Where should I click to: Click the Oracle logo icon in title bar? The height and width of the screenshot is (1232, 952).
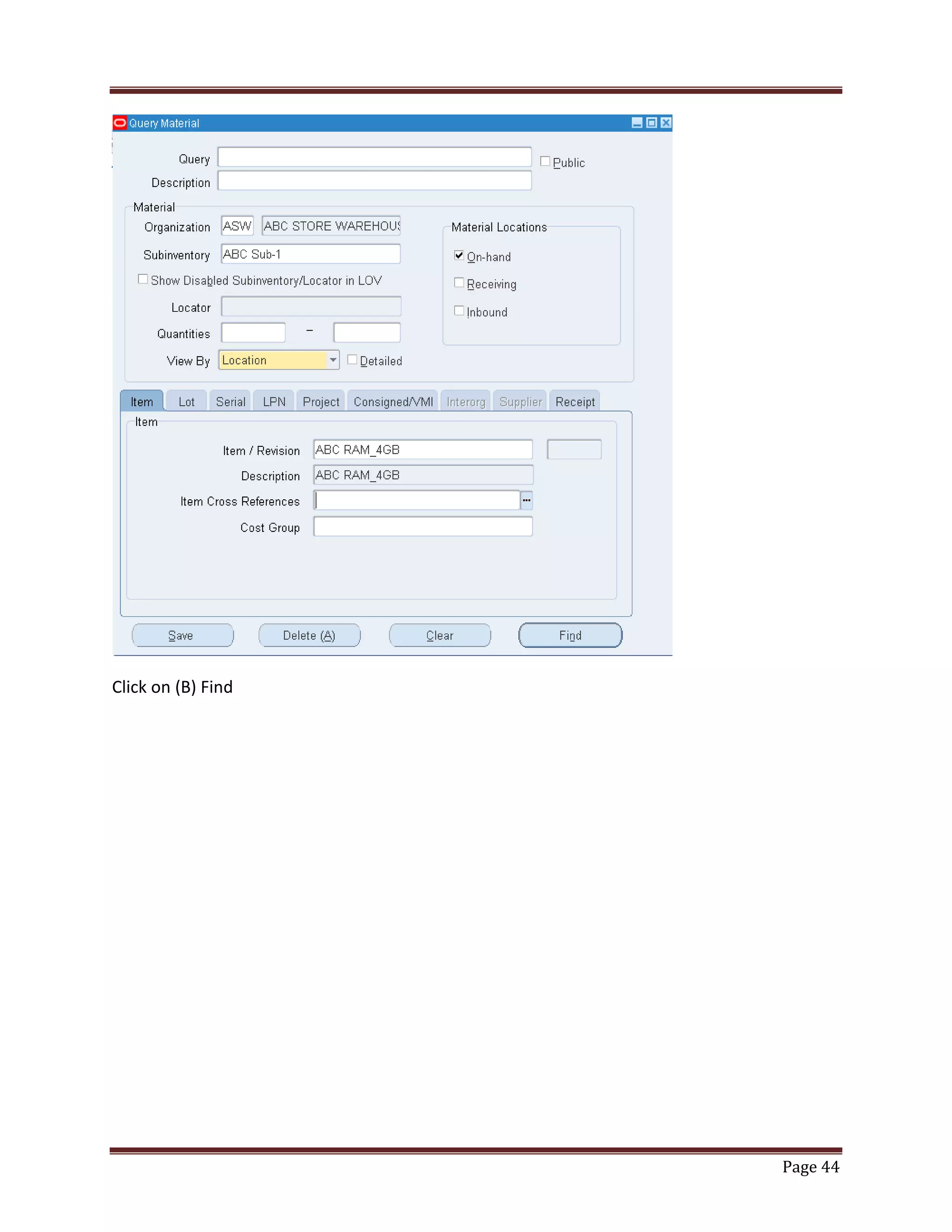click(119, 123)
